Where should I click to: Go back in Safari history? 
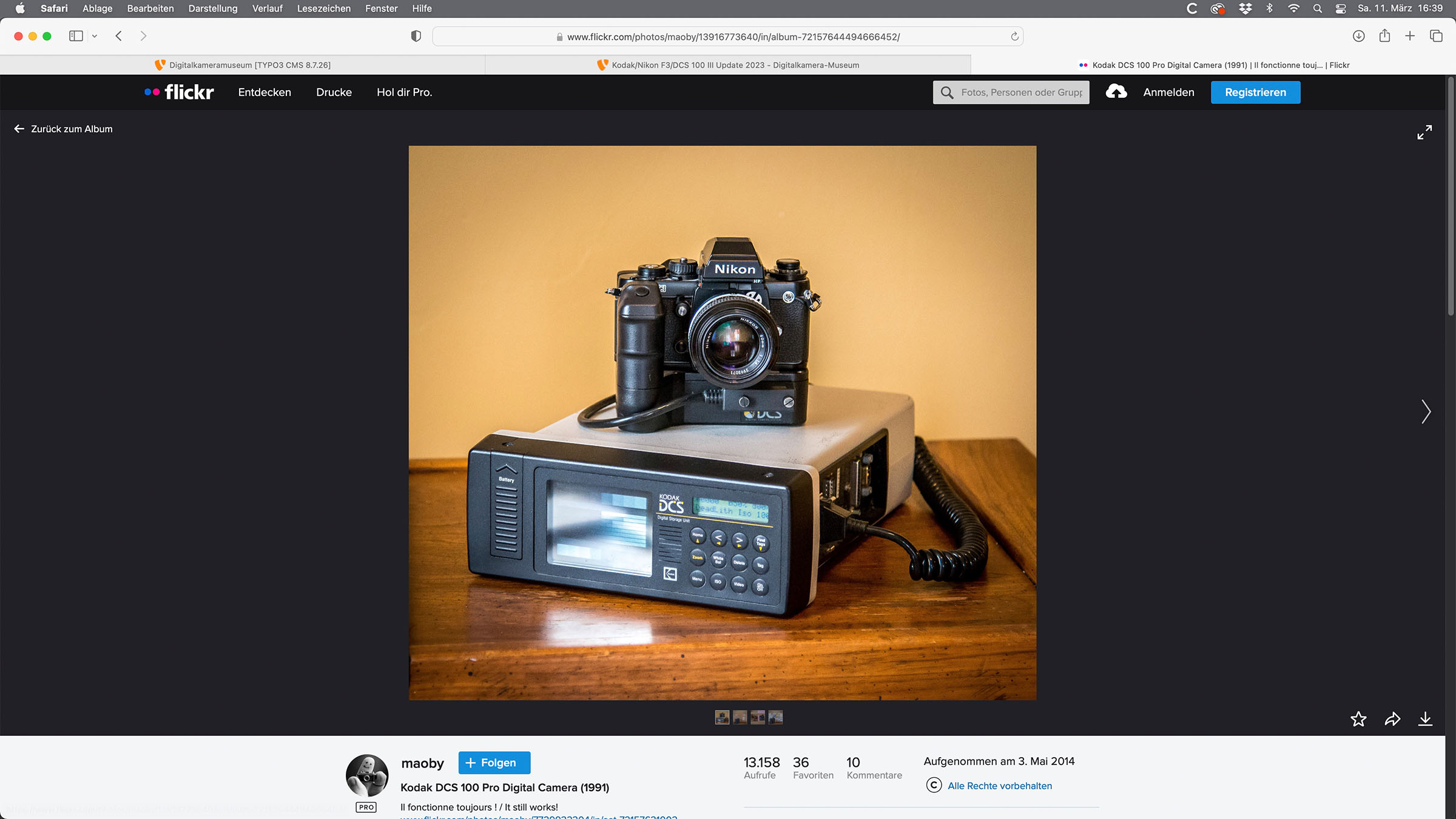tap(119, 36)
